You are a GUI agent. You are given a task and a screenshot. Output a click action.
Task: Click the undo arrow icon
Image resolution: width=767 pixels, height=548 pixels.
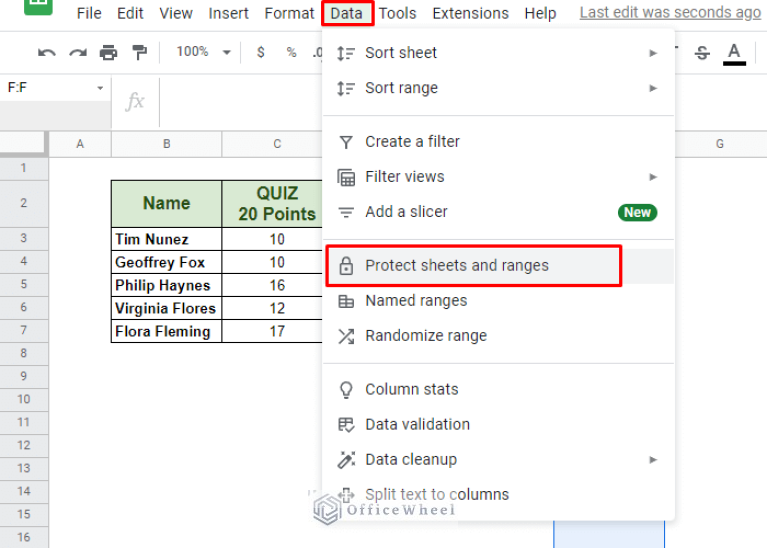coord(46,52)
